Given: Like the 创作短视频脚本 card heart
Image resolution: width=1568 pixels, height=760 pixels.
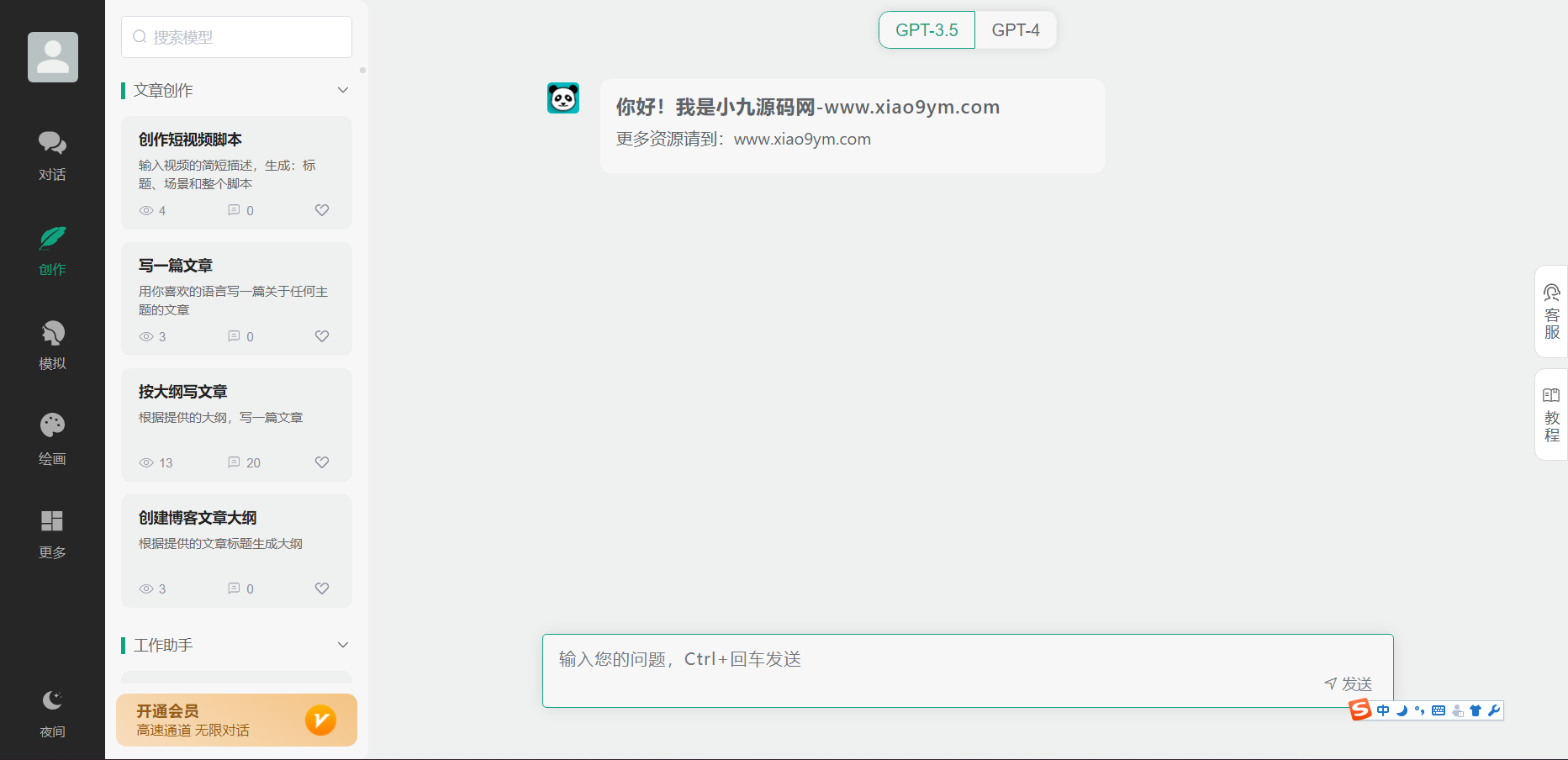Looking at the screenshot, I should click(322, 210).
